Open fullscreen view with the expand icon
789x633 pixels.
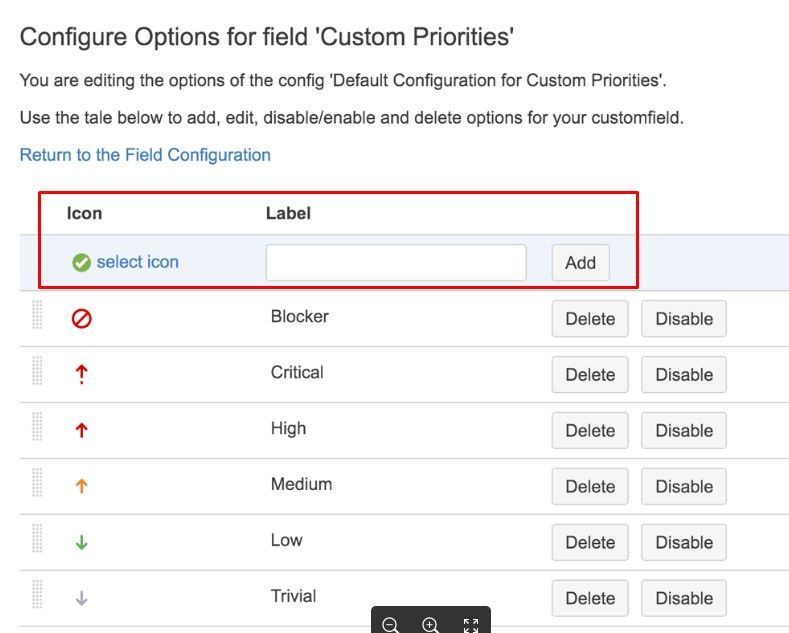[x=471, y=625]
